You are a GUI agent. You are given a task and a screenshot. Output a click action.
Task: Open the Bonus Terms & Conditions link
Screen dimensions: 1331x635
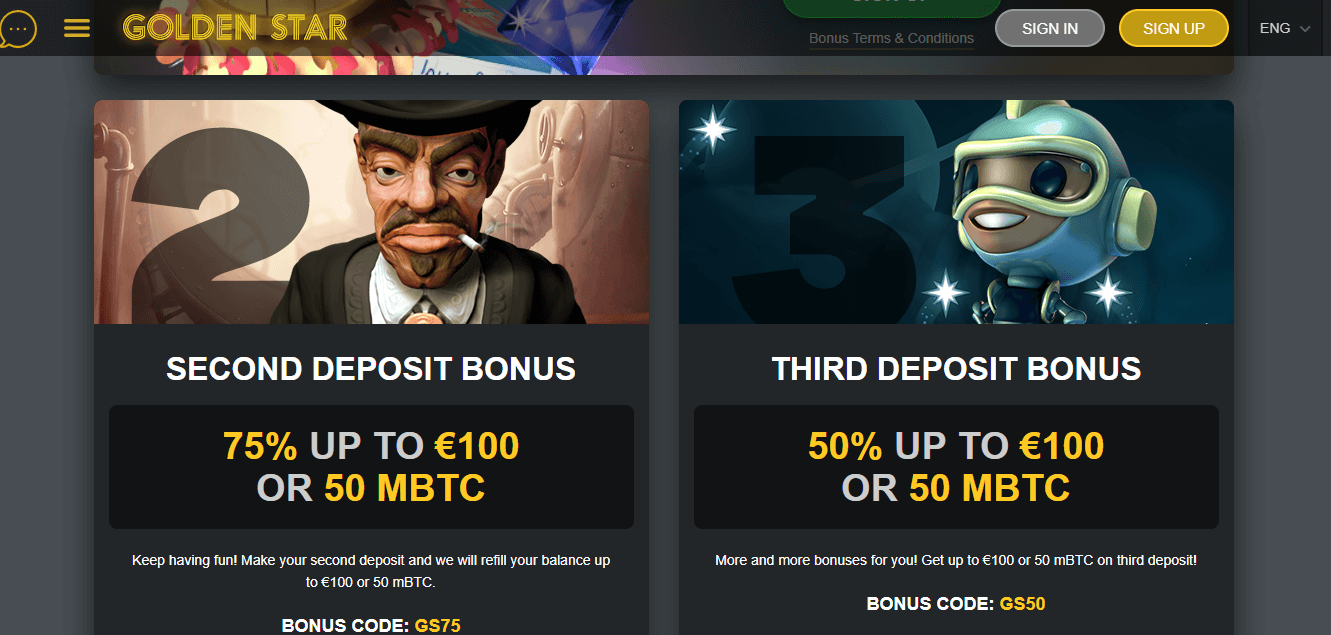[x=891, y=38]
